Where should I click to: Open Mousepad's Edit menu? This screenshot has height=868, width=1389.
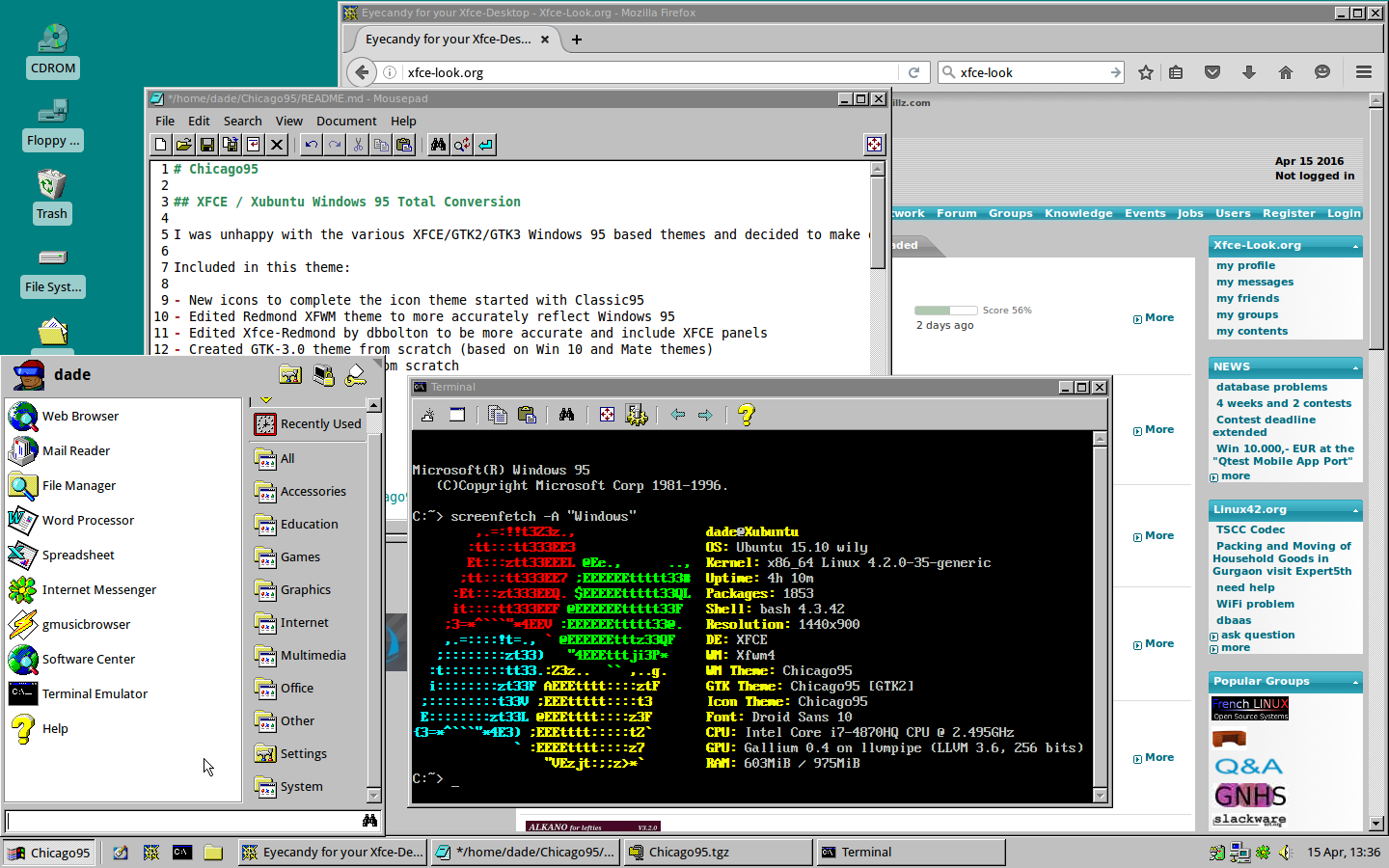(x=199, y=121)
